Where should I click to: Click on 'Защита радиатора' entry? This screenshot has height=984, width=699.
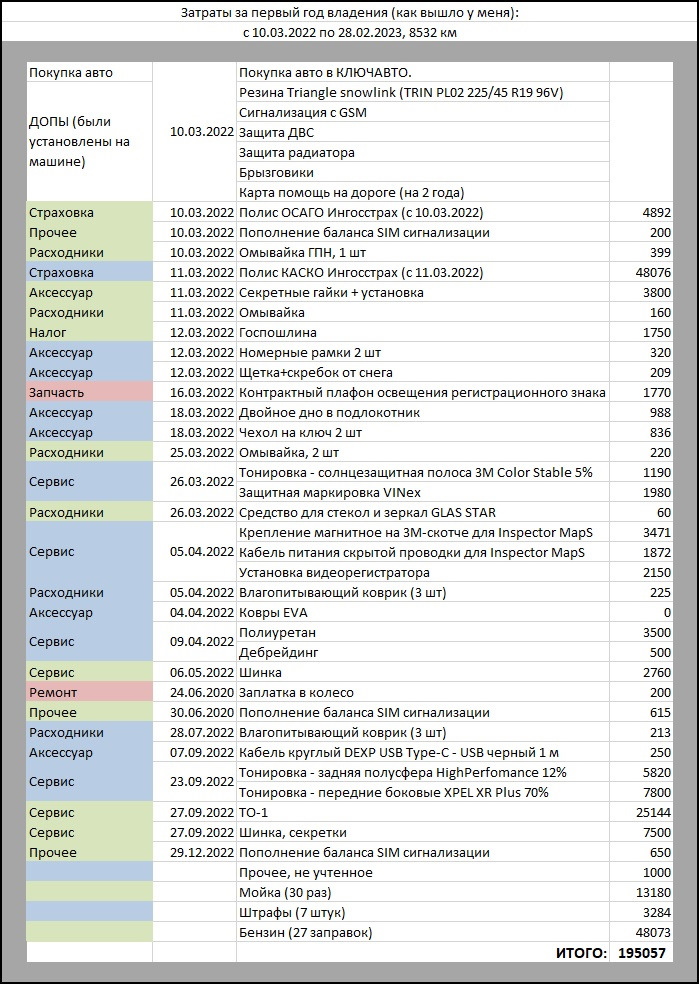[423, 152]
